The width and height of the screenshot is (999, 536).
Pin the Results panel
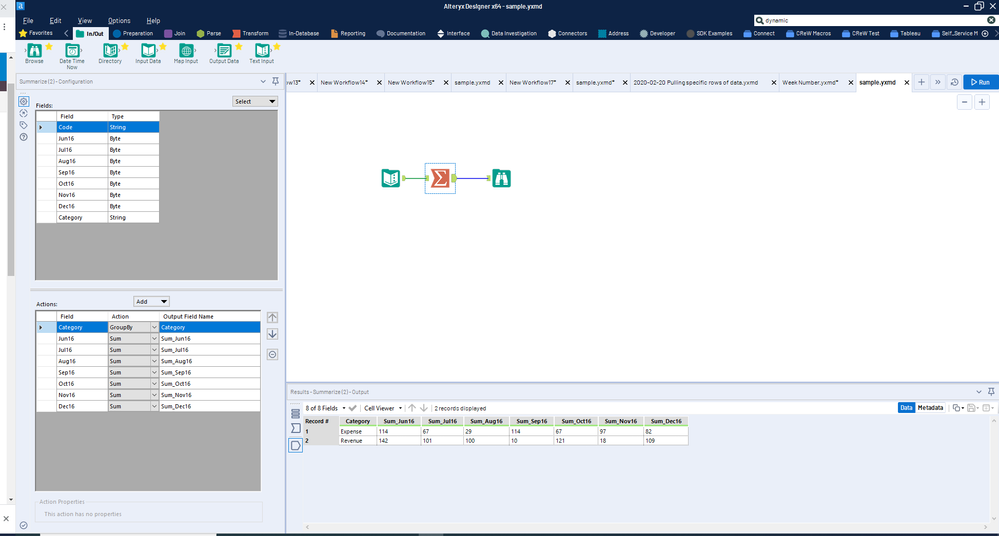[x=991, y=391]
